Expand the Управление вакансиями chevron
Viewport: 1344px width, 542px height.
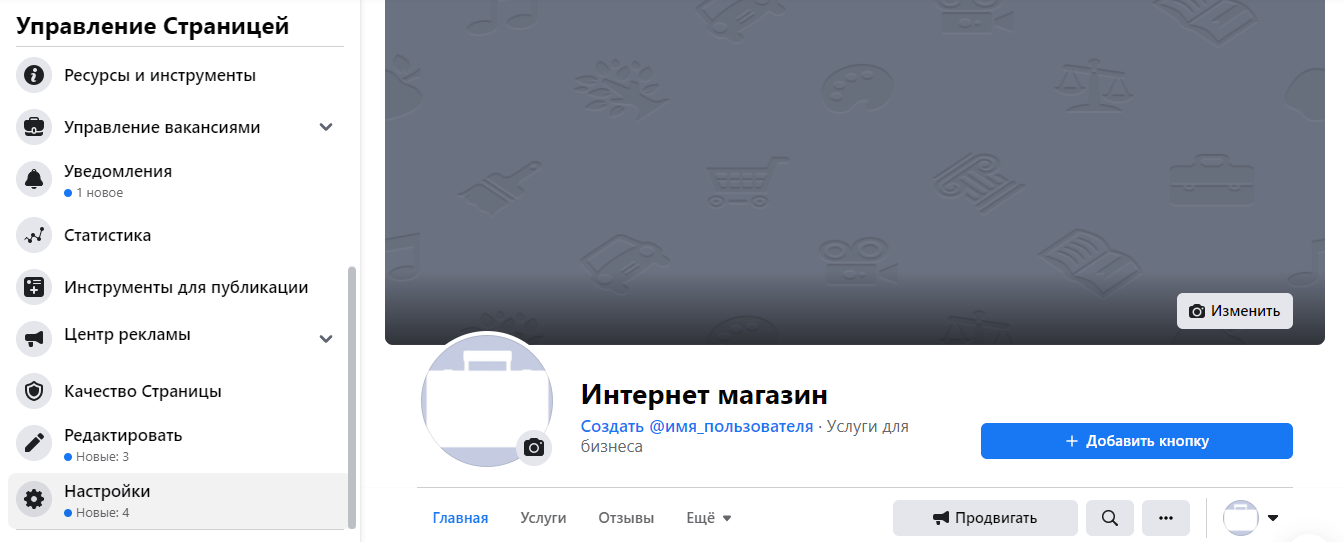coord(326,127)
